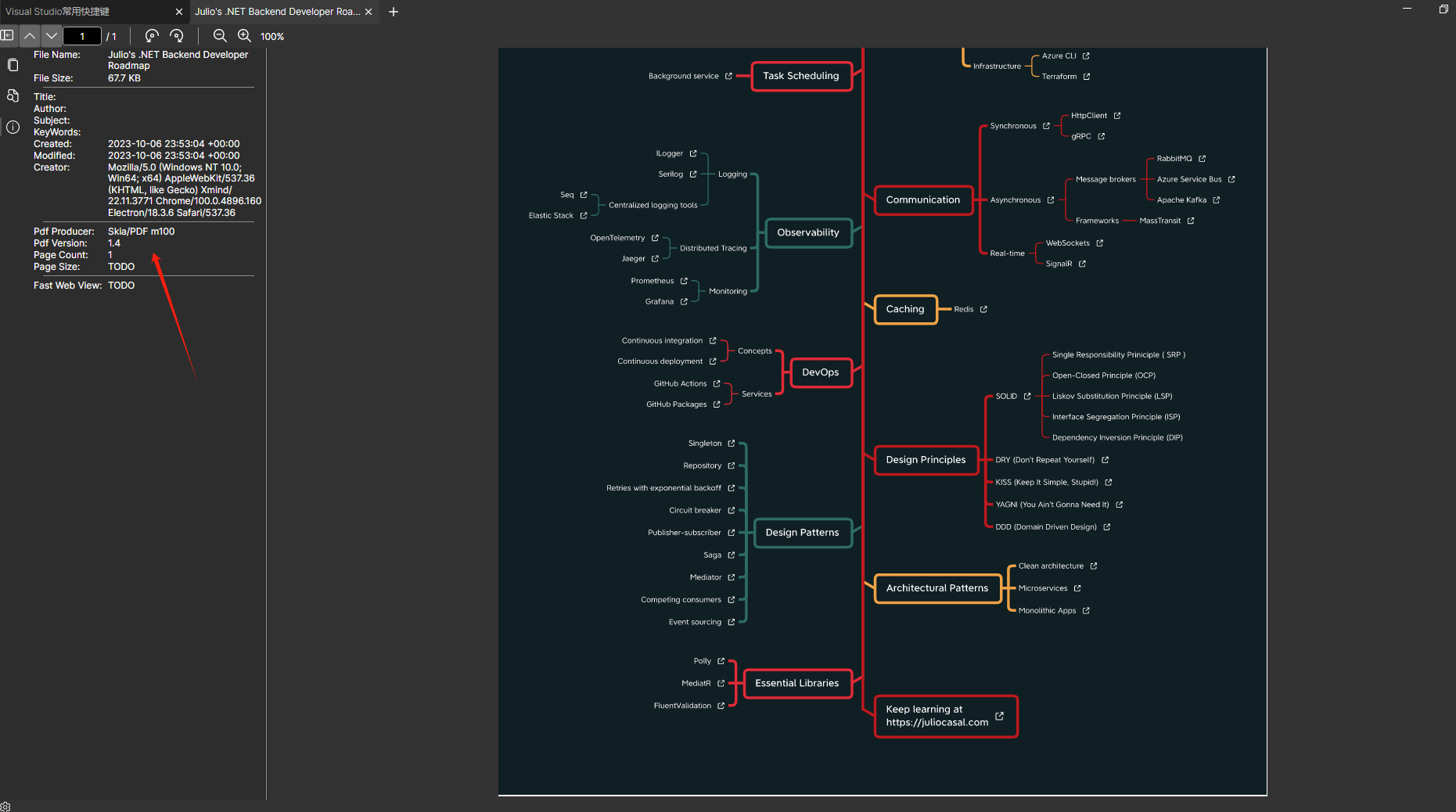This screenshot has width=1456, height=812.
Task: Close the Visual Studio常用快捷键 tab
Action: pos(179,12)
